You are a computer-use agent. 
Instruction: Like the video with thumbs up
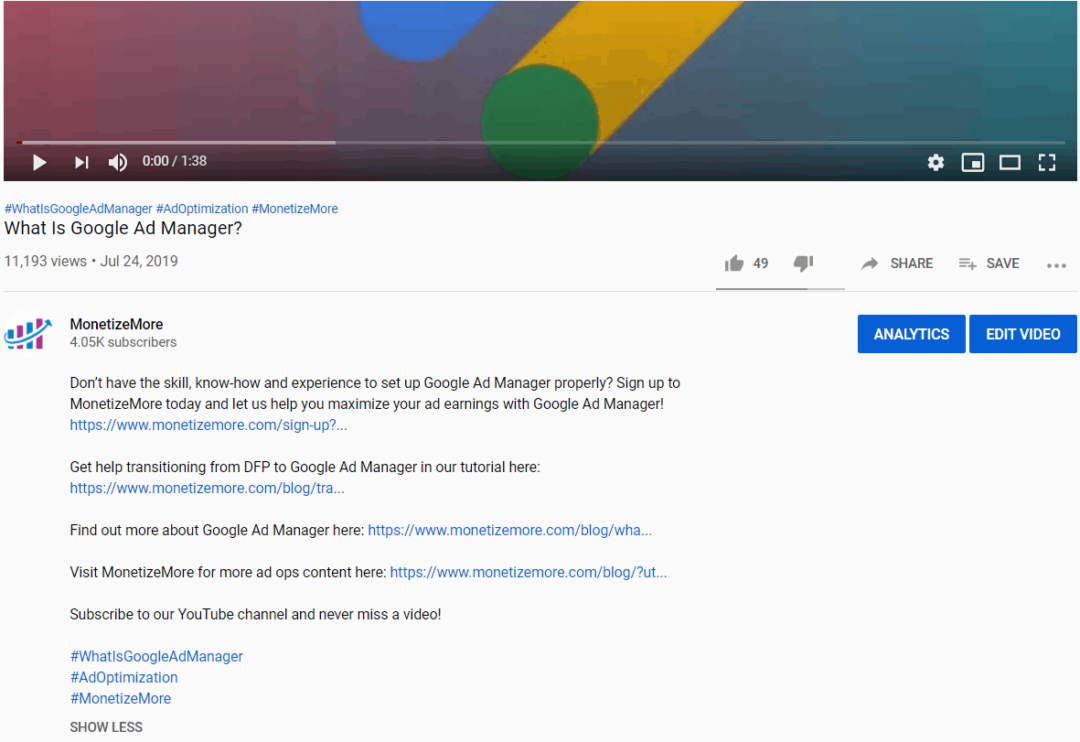coord(735,263)
